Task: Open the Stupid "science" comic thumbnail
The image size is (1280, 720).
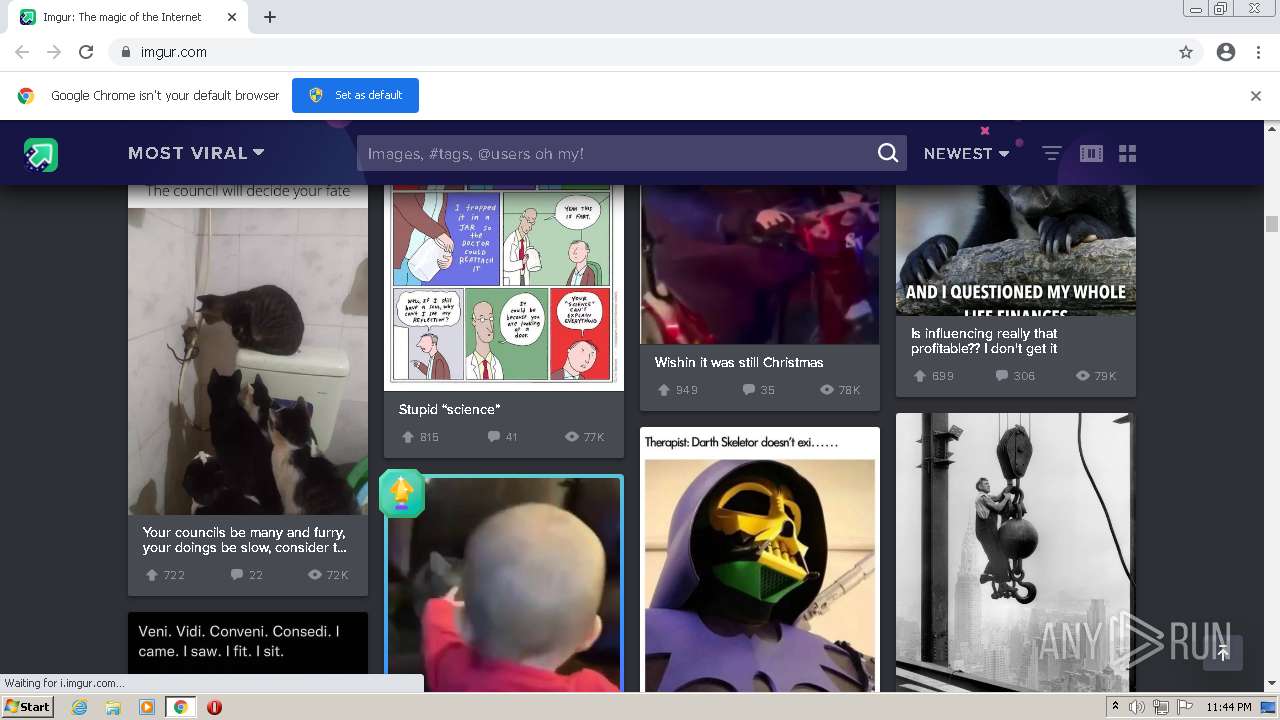Action: pos(504,288)
